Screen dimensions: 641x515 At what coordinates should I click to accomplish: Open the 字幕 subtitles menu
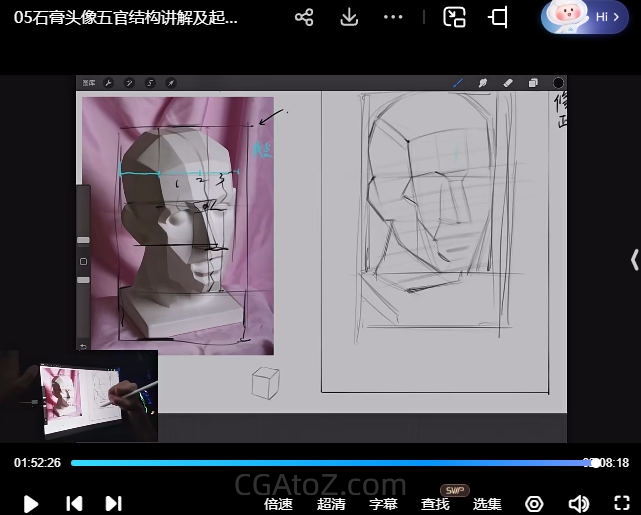(383, 504)
